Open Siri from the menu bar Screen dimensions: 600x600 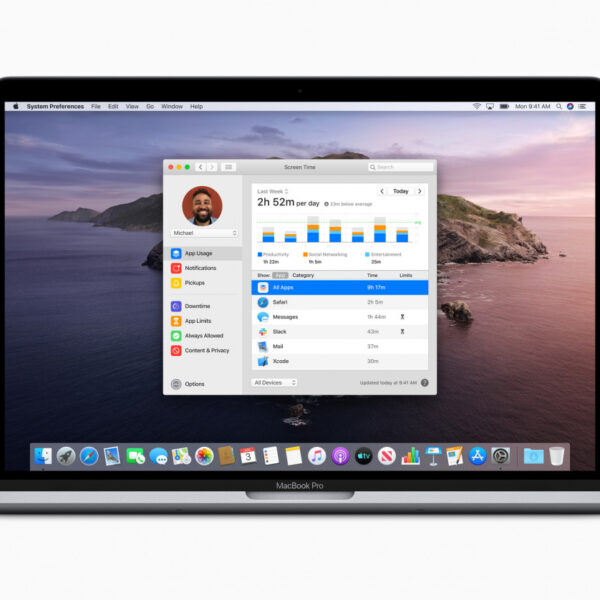570,106
